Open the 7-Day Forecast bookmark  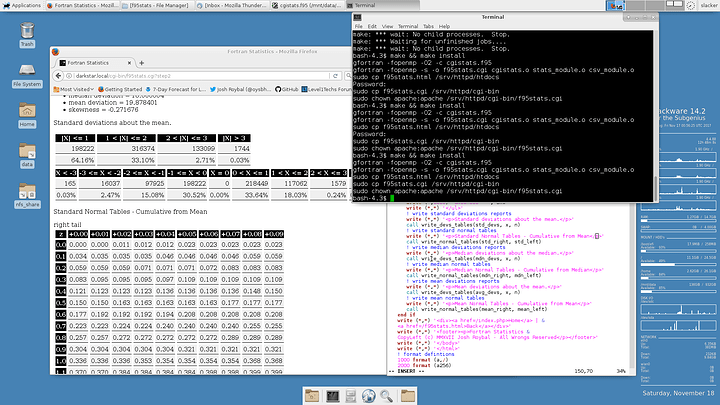coord(175,89)
